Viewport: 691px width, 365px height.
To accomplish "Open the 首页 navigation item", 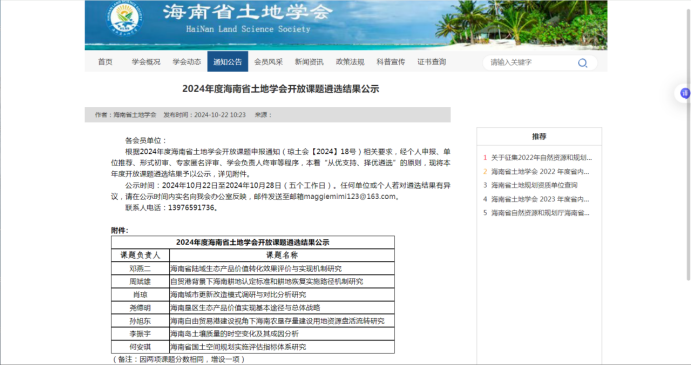I will (105, 62).
